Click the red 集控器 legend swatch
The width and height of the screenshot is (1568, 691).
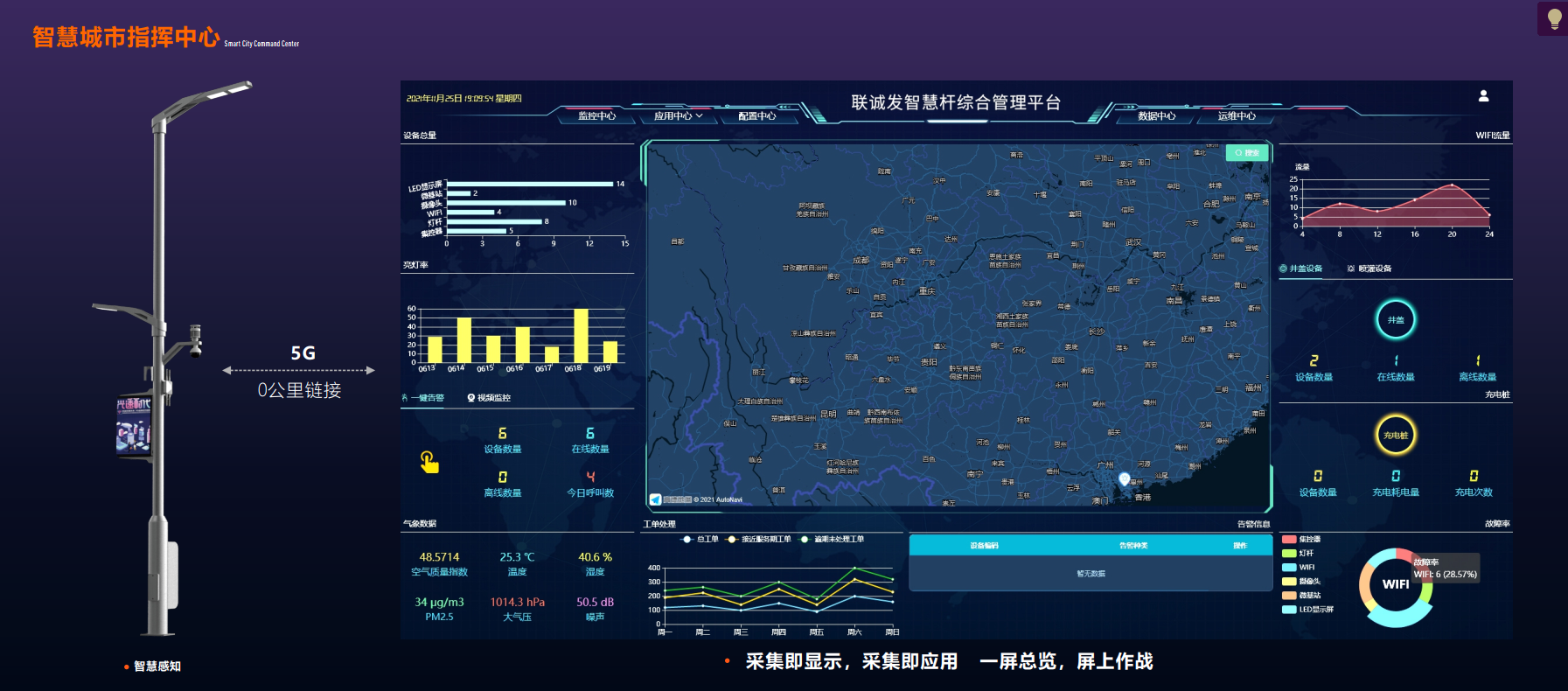pyautogui.click(x=1289, y=540)
